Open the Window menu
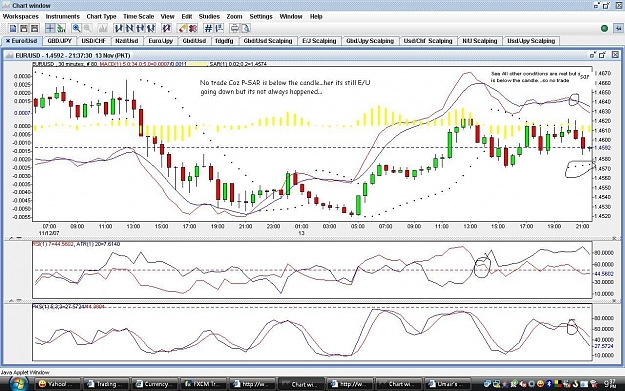 coord(291,16)
